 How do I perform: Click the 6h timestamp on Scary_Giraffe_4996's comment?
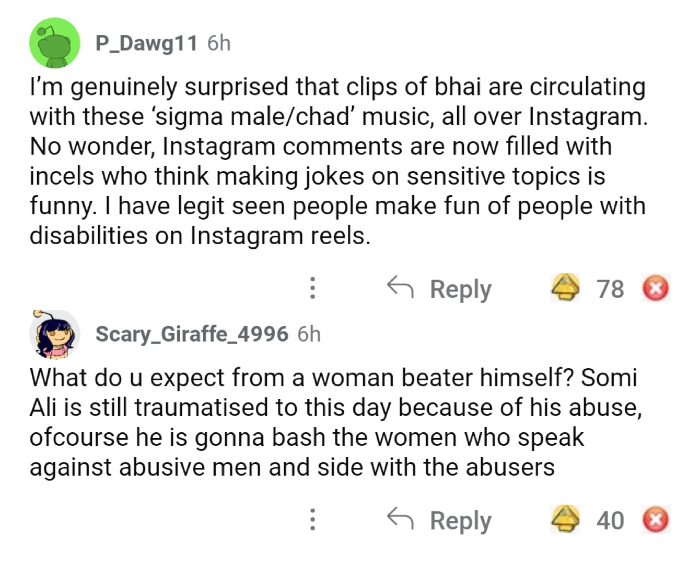pyautogui.click(x=309, y=333)
